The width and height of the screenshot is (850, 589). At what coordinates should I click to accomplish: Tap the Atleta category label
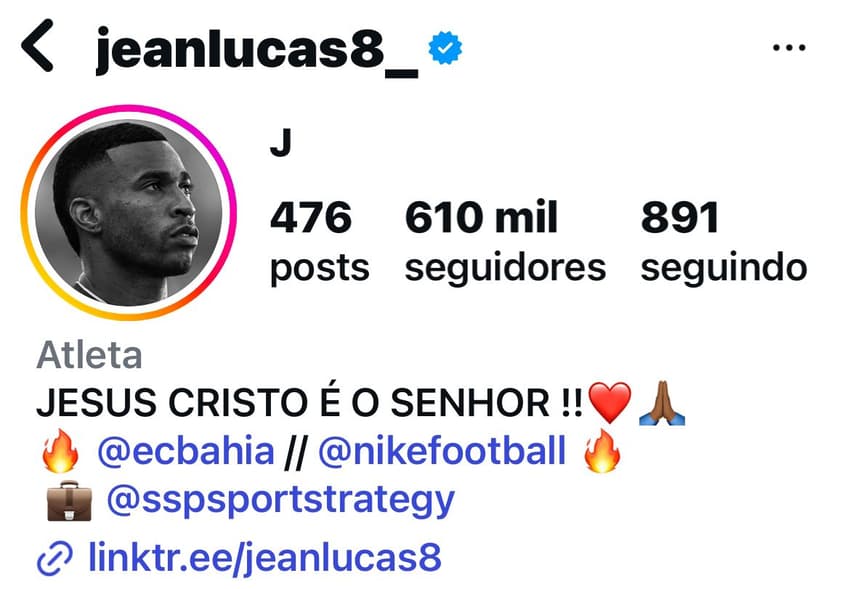(89, 355)
